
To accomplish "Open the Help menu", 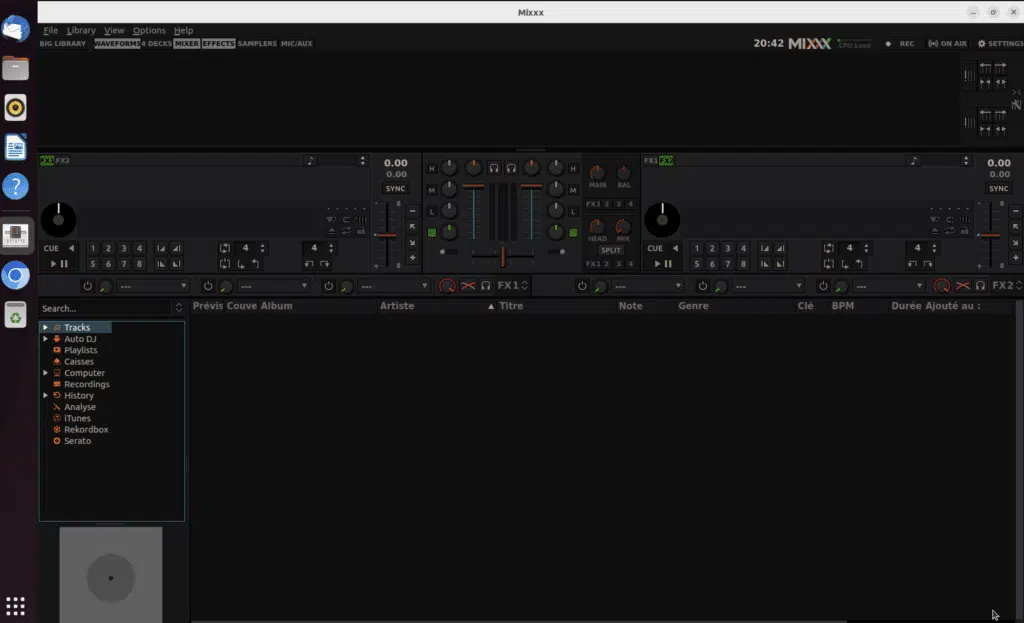I will (183, 30).
